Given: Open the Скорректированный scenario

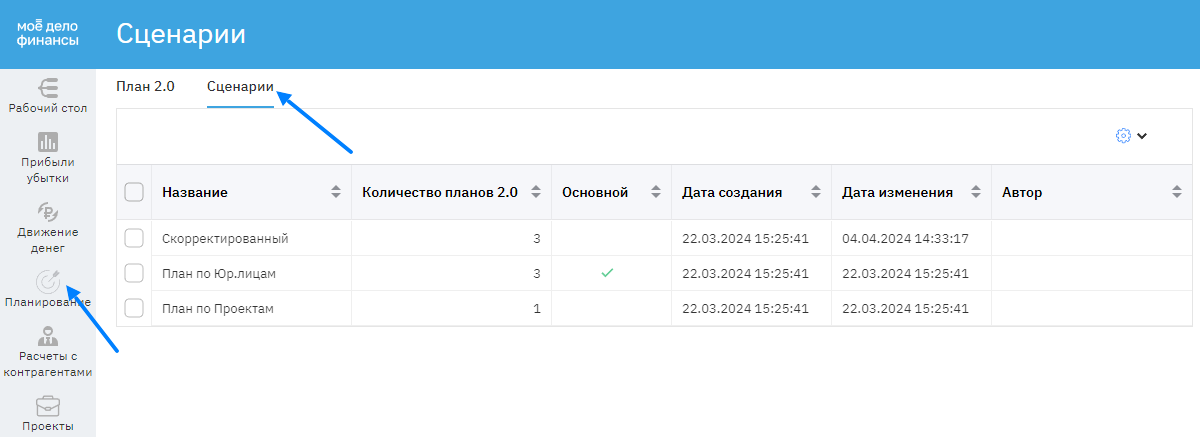Looking at the screenshot, I should tap(225, 239).
